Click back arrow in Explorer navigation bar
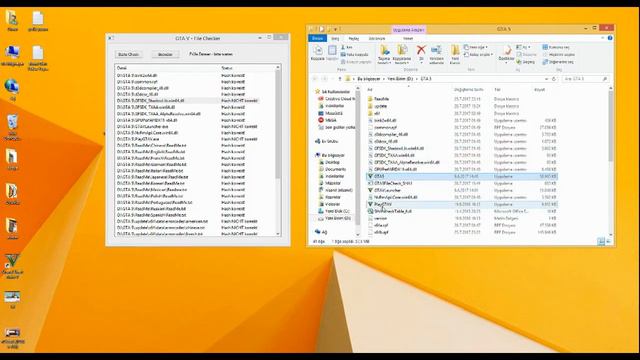This screenshot has width=640, height=360. point(315,79)
